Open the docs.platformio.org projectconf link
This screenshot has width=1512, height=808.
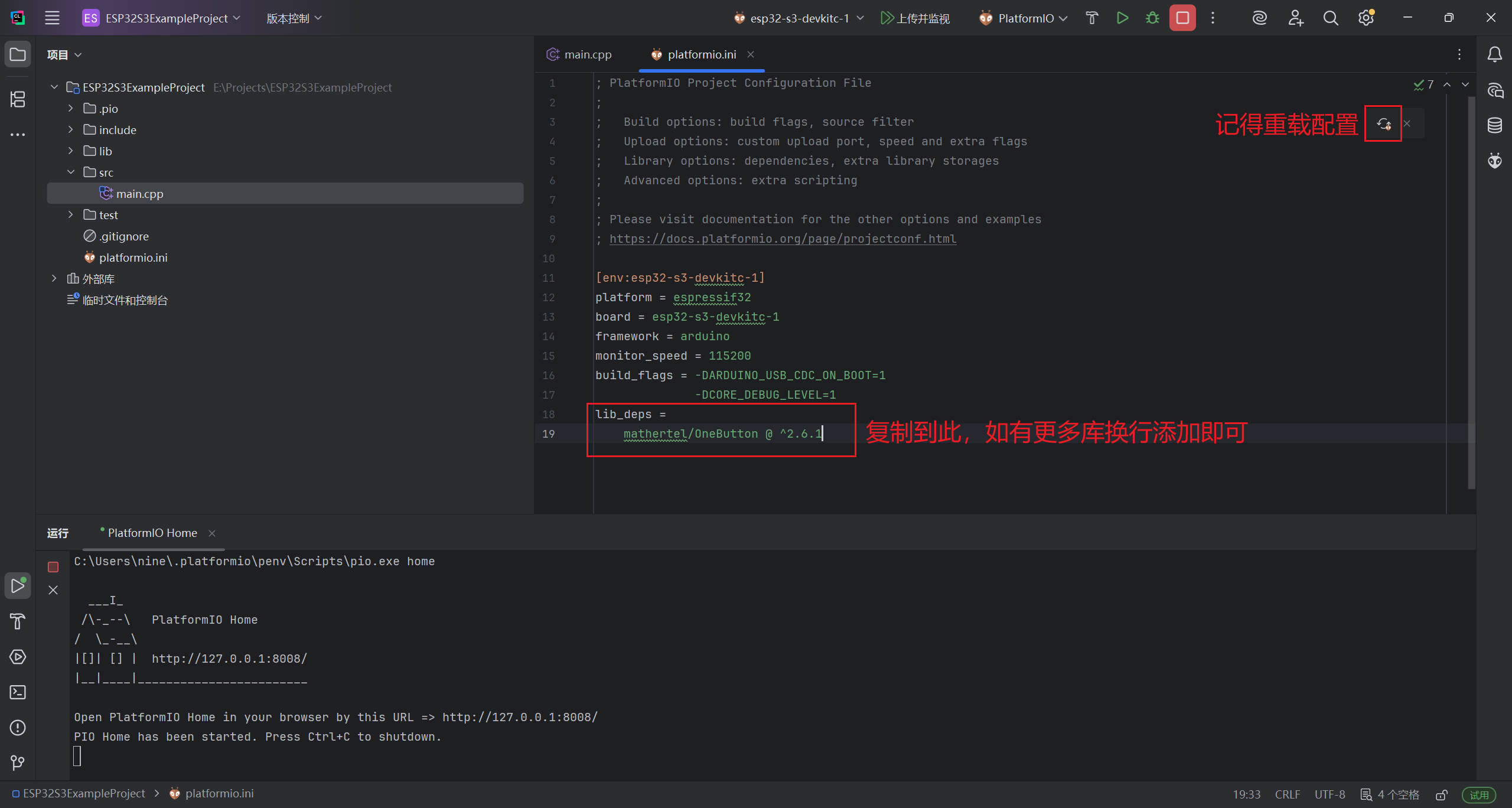pos(783,239)
